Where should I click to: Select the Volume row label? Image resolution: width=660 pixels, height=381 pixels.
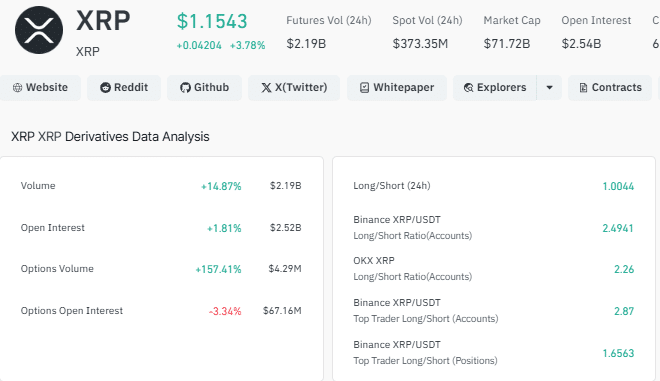pyautogui.click(x=38, y=186)
